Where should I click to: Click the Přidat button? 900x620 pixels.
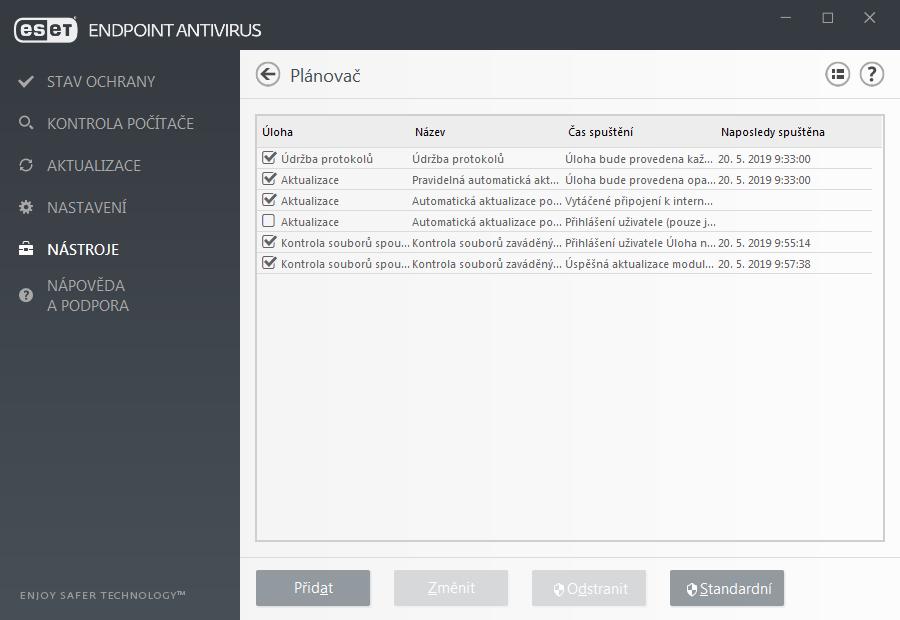313,588
